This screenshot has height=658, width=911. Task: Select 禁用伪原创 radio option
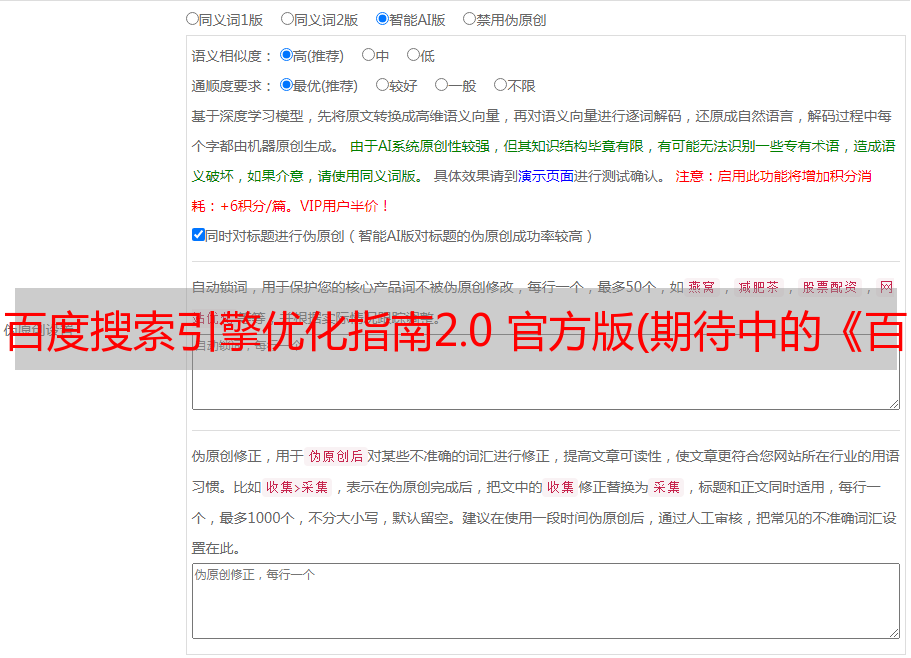point(469,19)
